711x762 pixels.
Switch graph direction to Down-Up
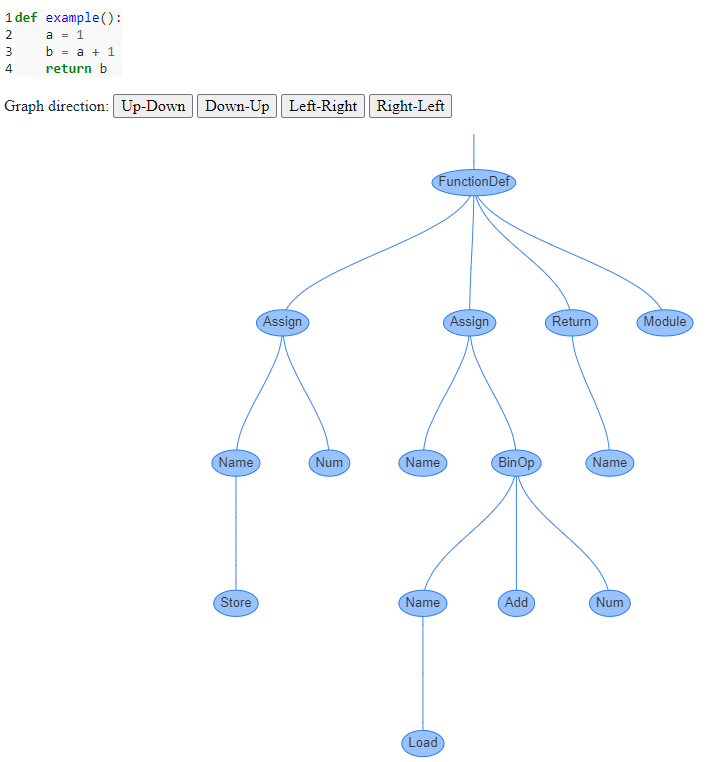[237, 106]
